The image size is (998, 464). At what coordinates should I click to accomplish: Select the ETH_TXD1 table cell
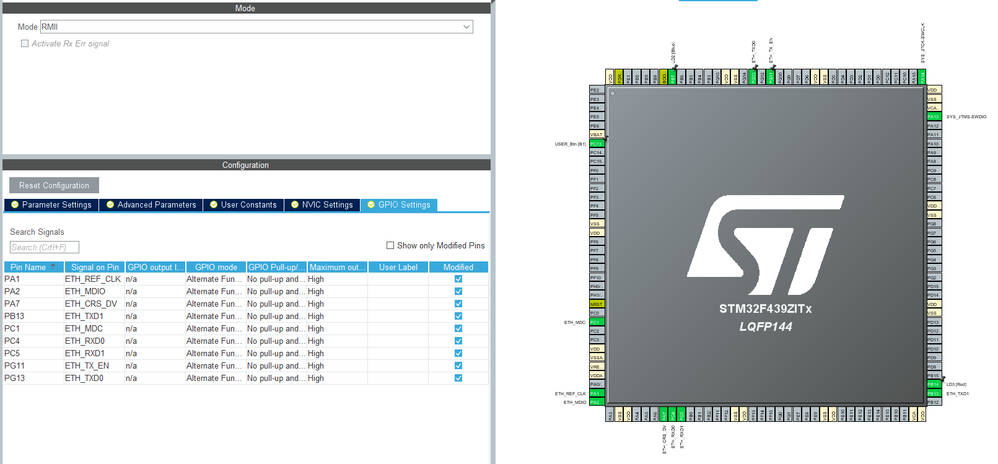93,316
